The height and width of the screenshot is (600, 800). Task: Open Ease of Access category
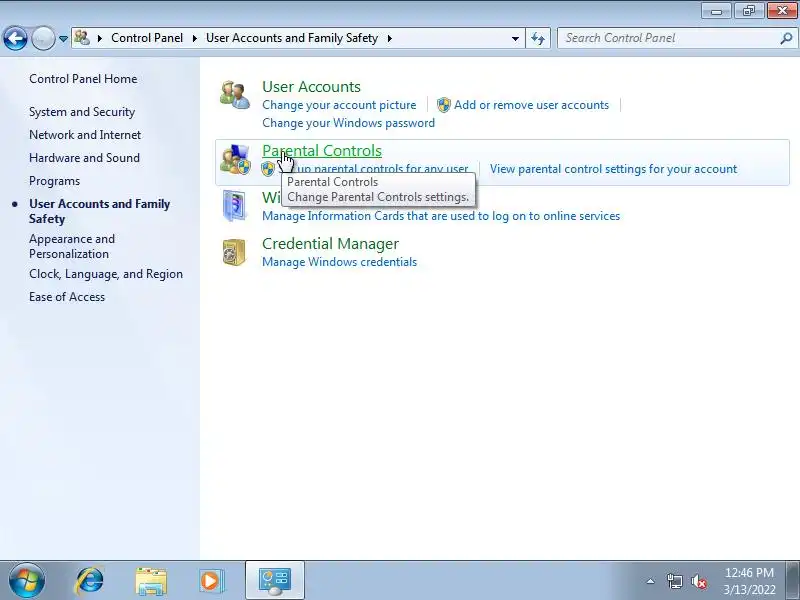pos(67,297)
